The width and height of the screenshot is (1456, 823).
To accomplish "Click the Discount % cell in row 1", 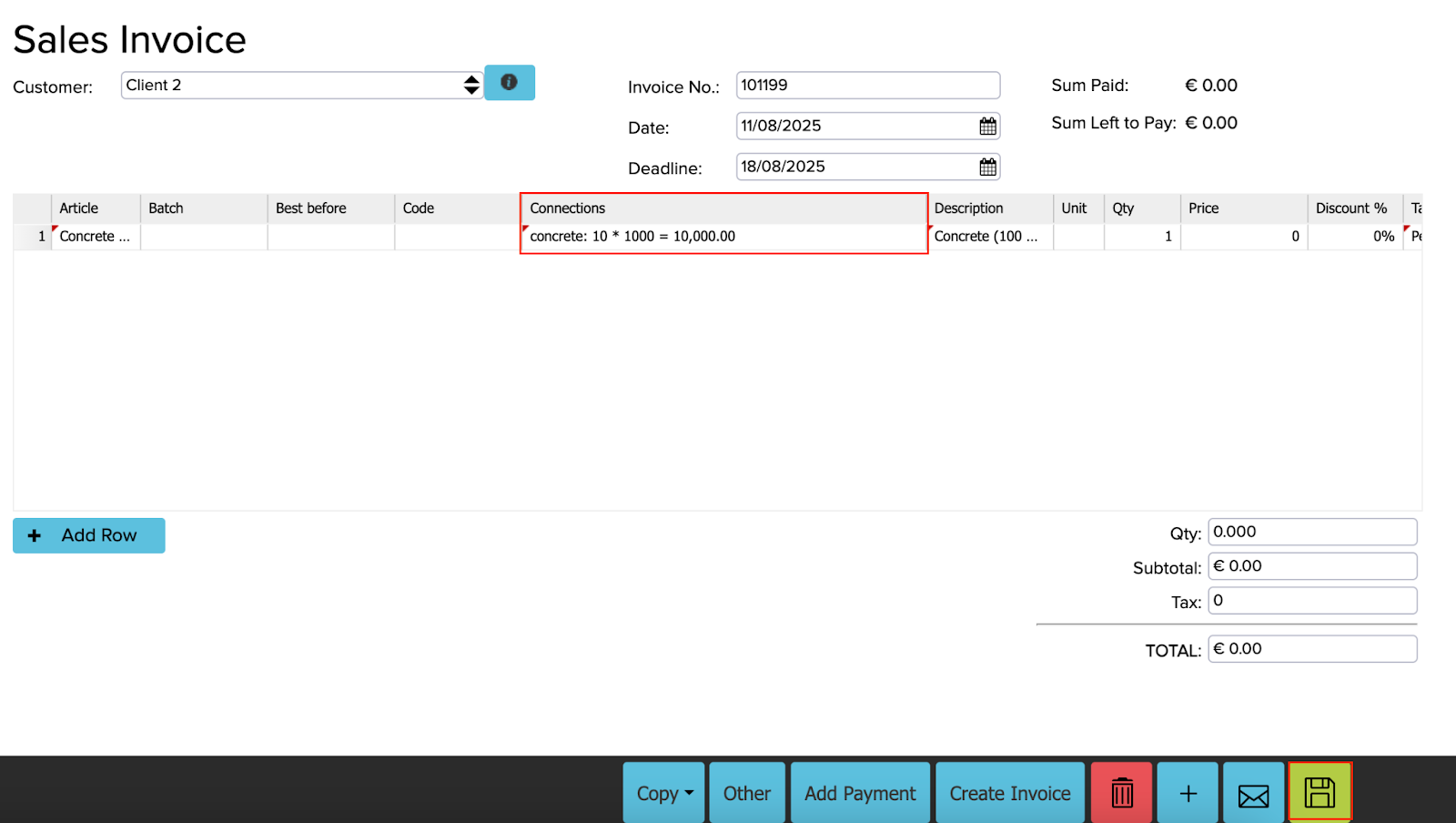I will [1354, 237].
